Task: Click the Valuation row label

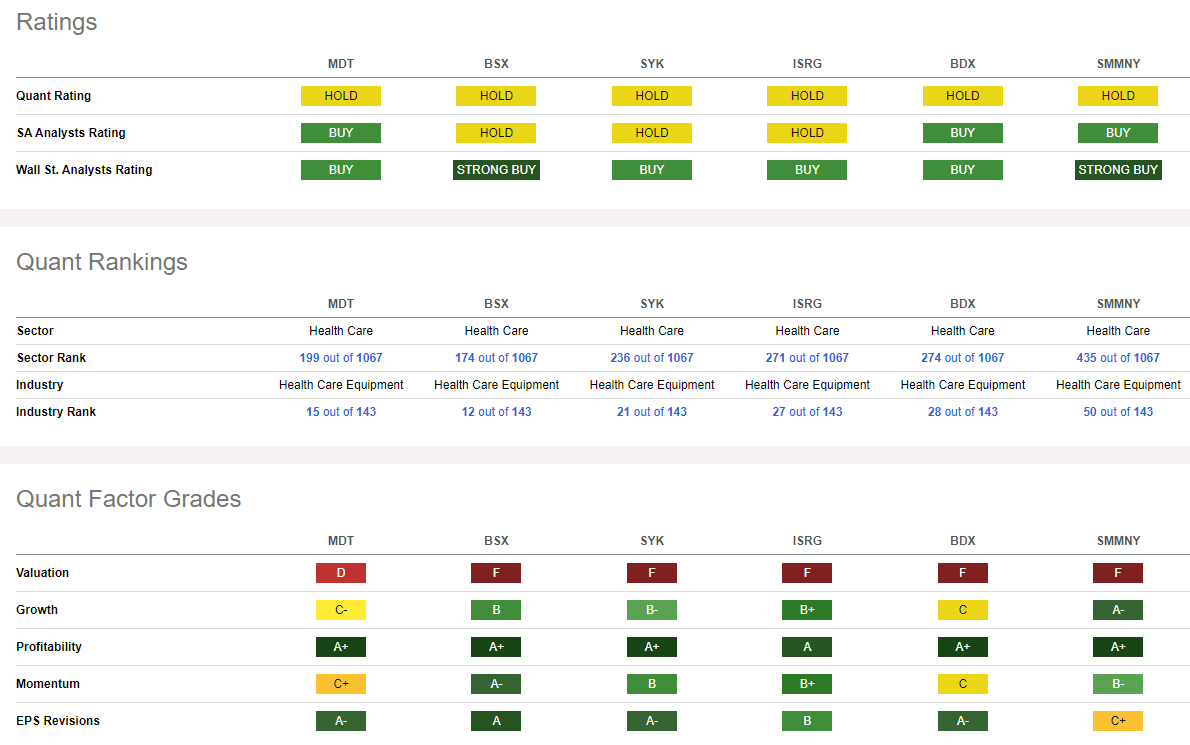Action: click(42, 573)
